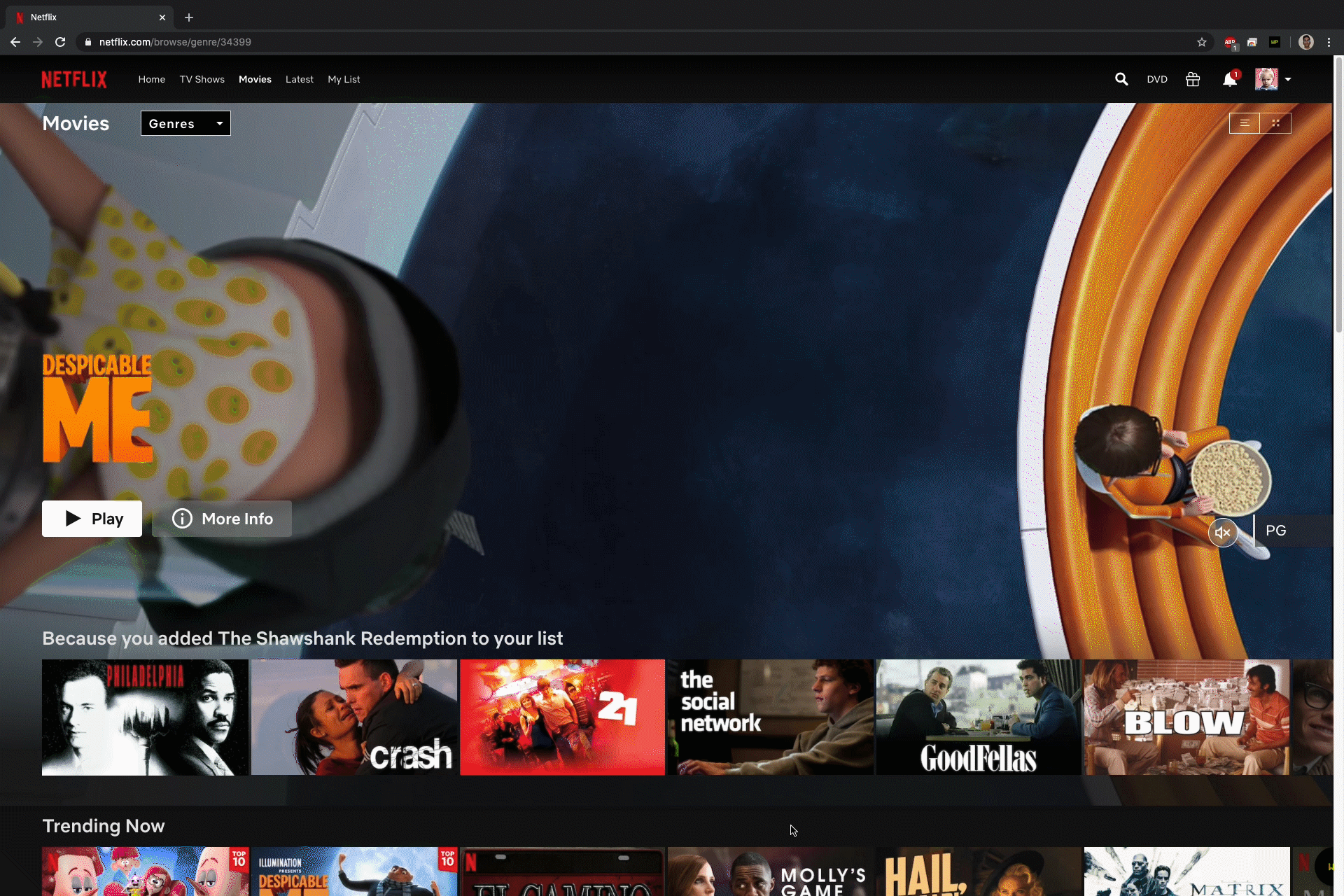Open Chrome three-dot menu
This screenshot has width=1344, height=896.
pos(1329,42)
